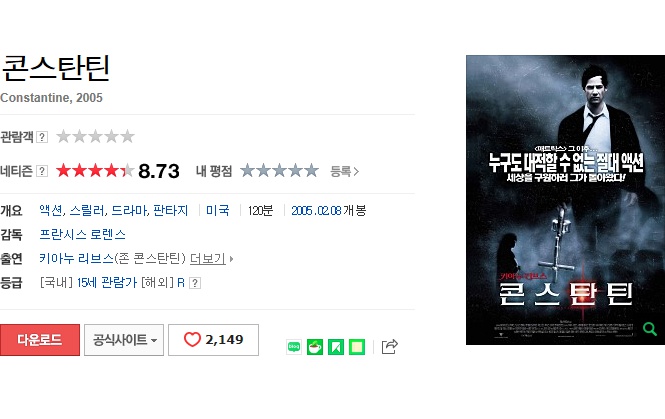
Task: Set my rating on the 내 평점 stars
Action: coord(279,171)
